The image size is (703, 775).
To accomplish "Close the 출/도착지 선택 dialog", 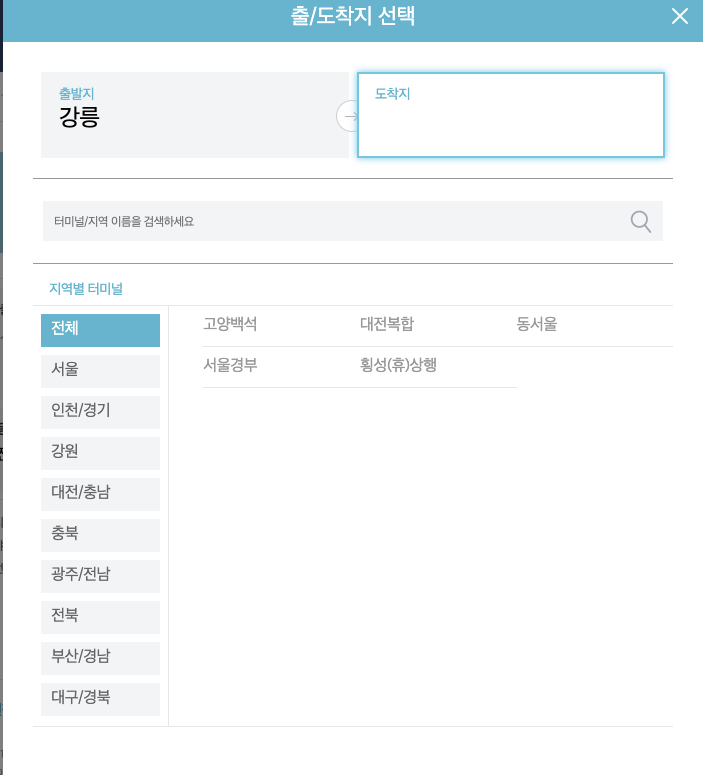I will coord(680,16).
